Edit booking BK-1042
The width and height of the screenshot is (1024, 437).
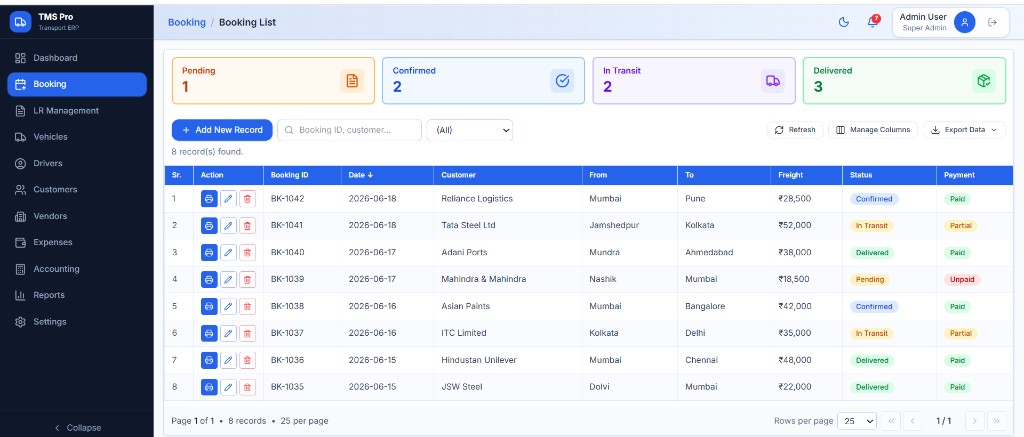pos(228,199)
